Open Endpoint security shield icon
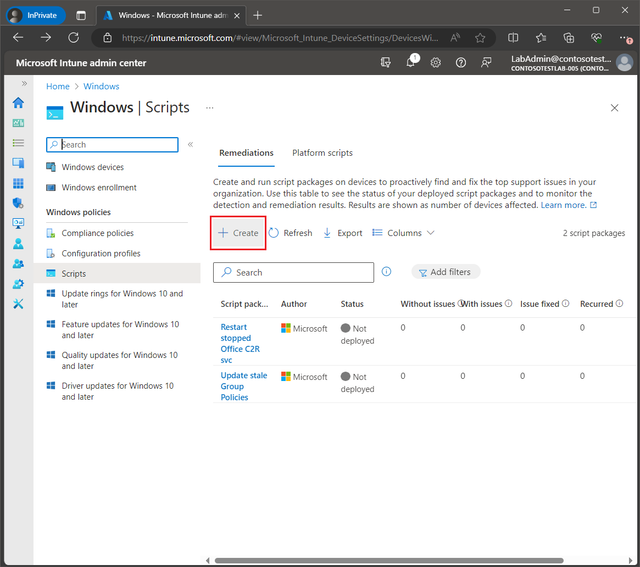The image size is (640, 567). tap(18, 203)
